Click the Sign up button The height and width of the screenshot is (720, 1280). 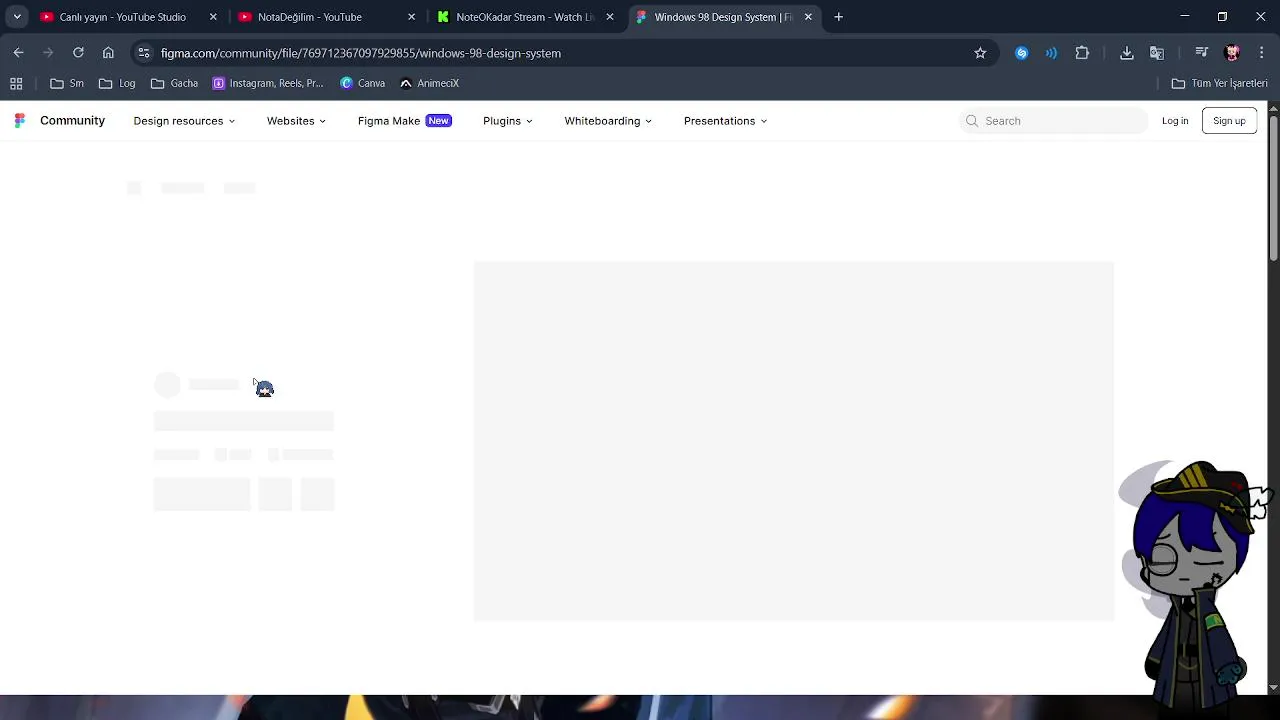(x=1229, y=121)
